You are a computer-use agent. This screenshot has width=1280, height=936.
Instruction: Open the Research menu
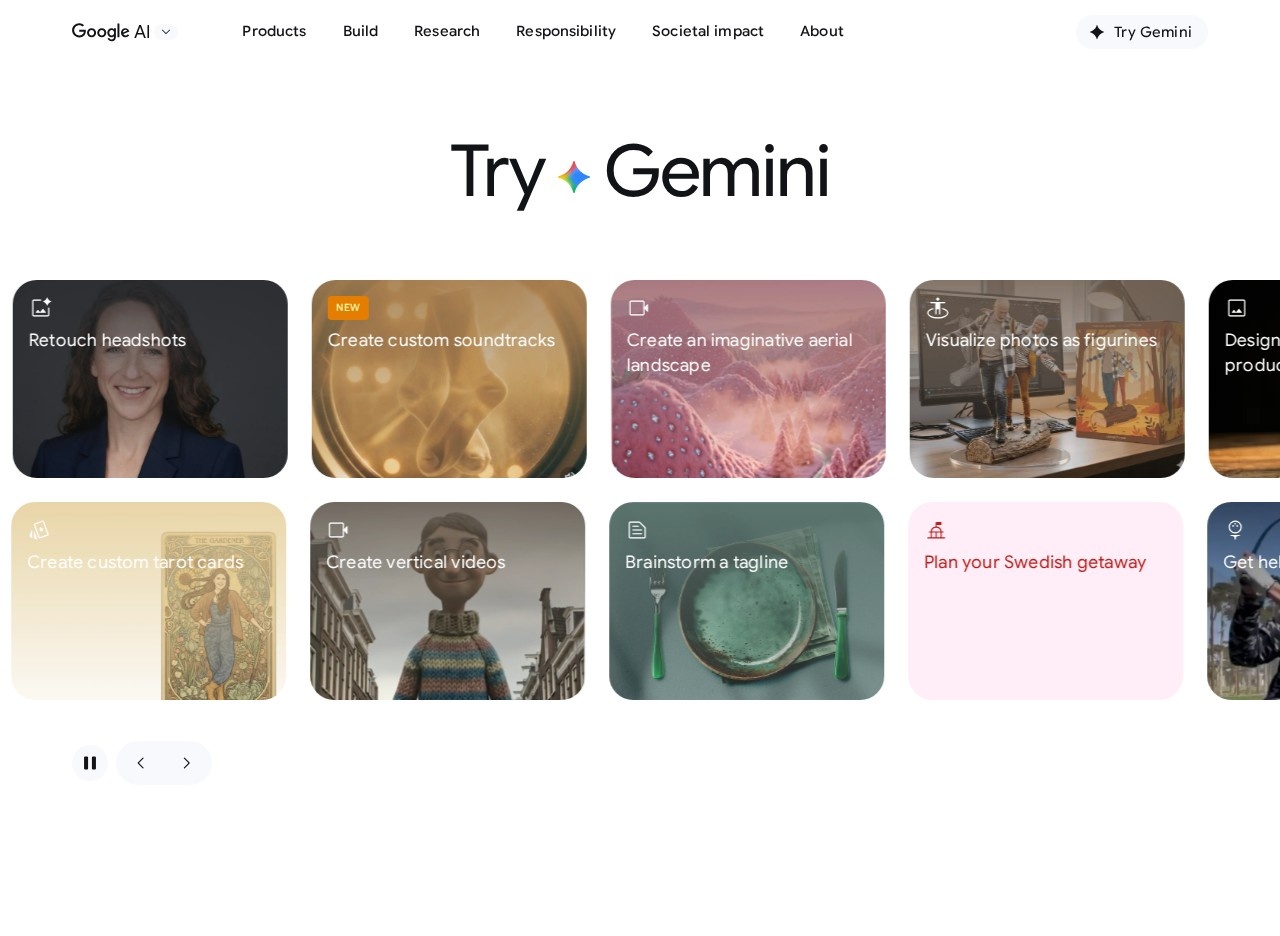pyautogui.click(x=447, y=31)
